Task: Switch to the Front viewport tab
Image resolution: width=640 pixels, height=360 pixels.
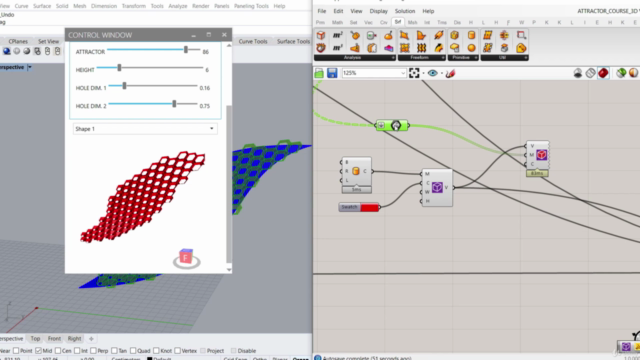Action: 54,338
